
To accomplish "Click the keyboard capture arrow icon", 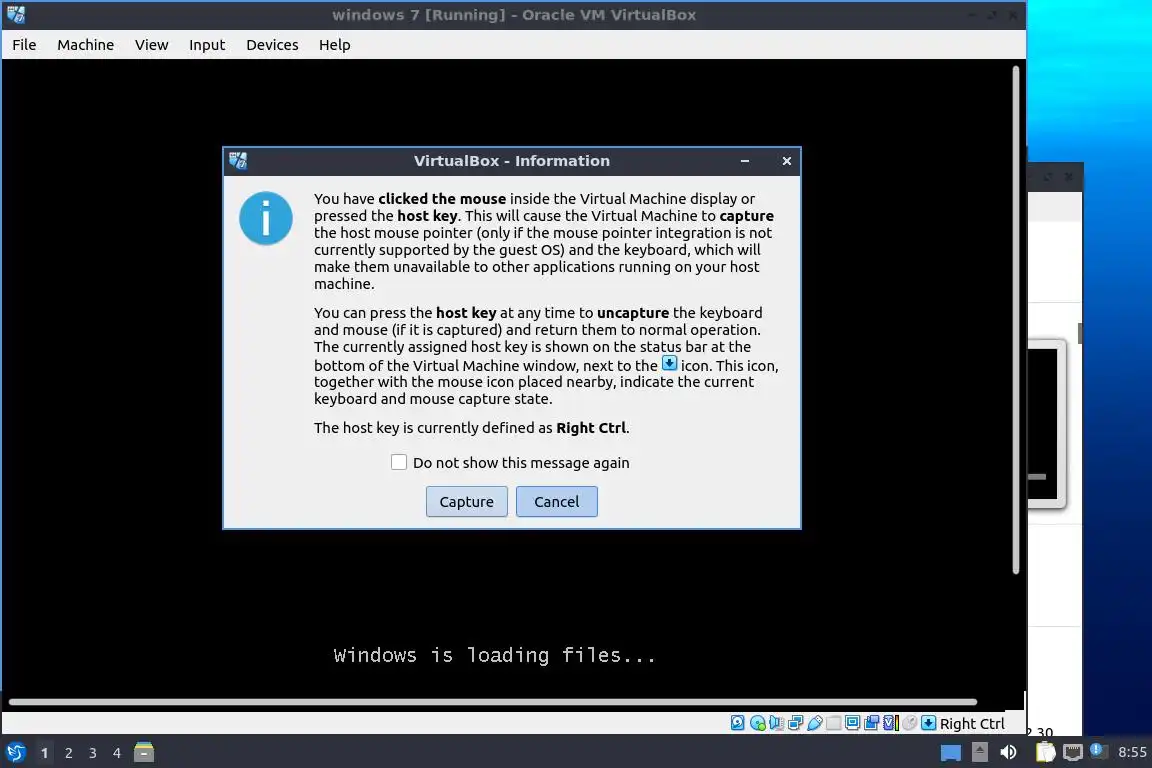I will click(x=929, y=723).
